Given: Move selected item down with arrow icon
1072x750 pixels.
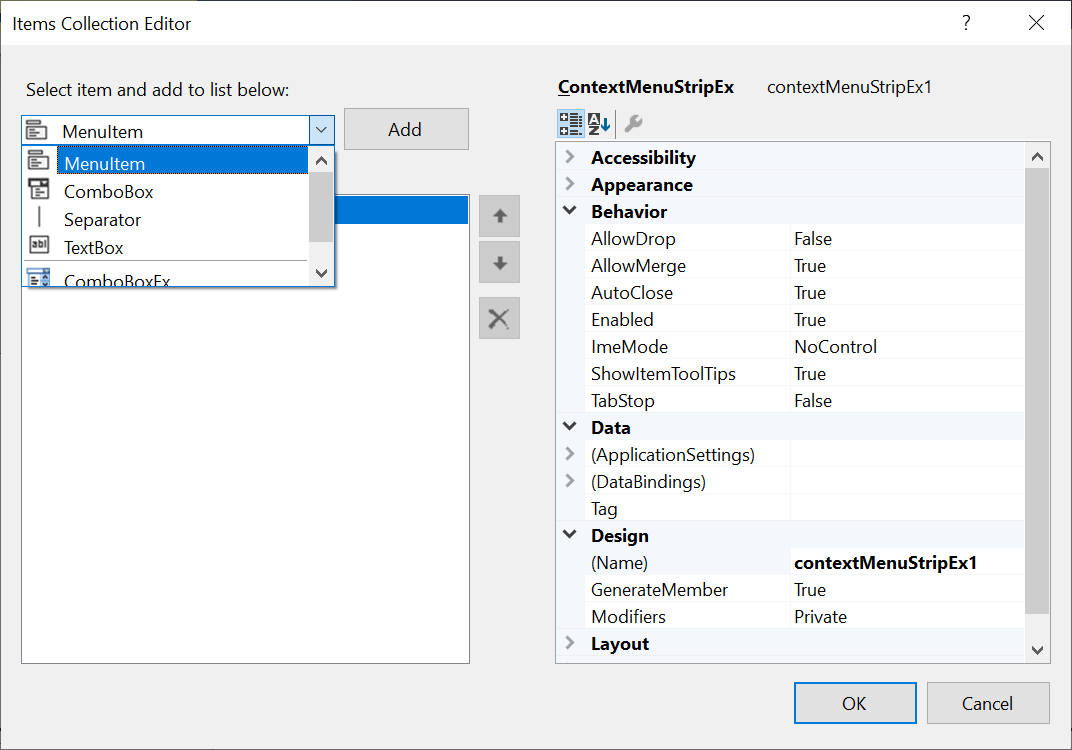Looking at the screenshot, I should click(499, 262).
